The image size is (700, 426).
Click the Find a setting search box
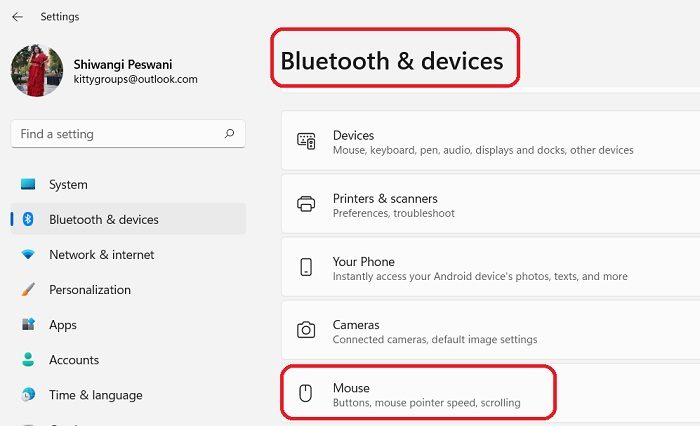click(x=128, y=134)
